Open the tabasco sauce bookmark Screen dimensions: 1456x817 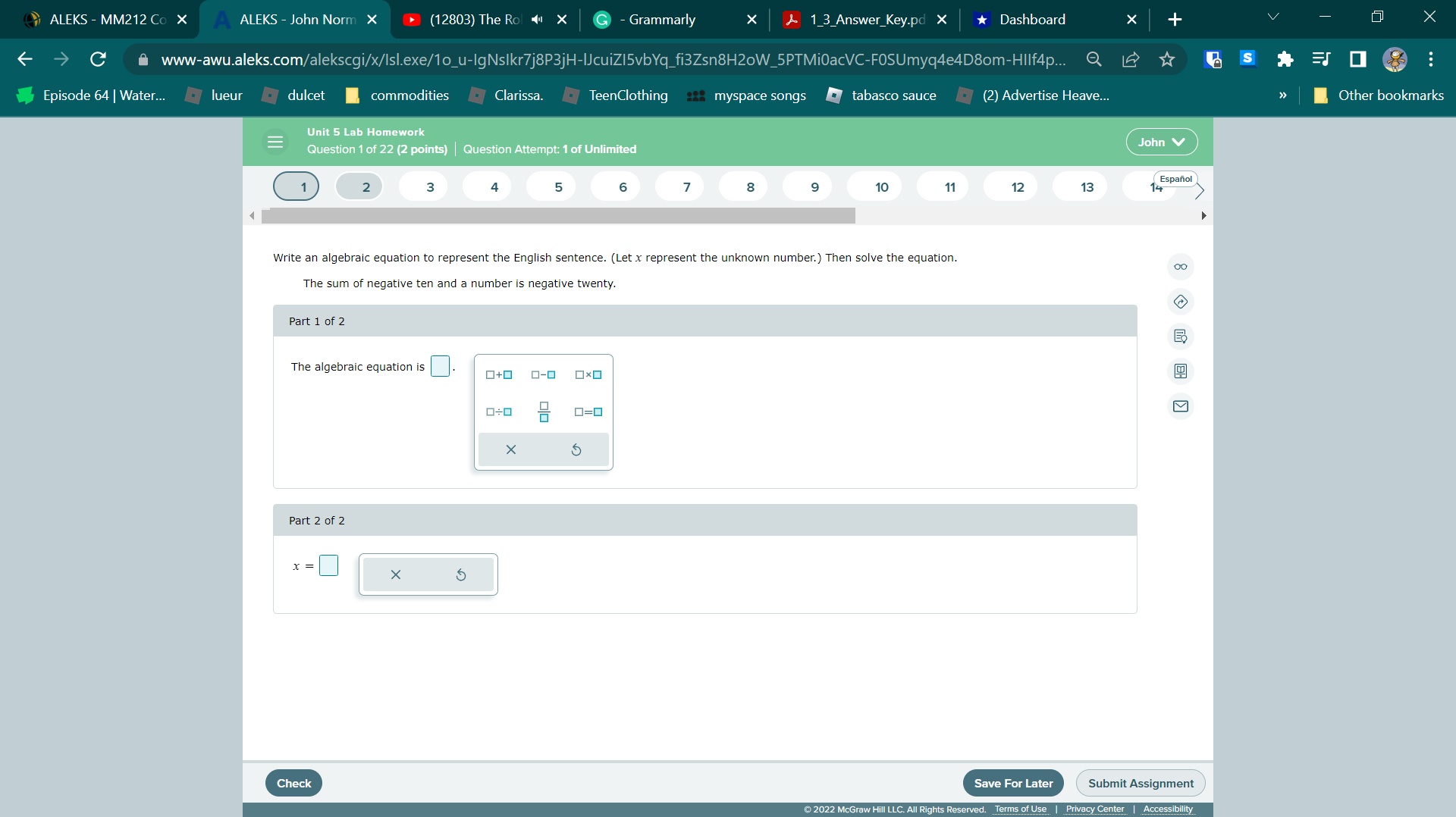pos(881,95)
